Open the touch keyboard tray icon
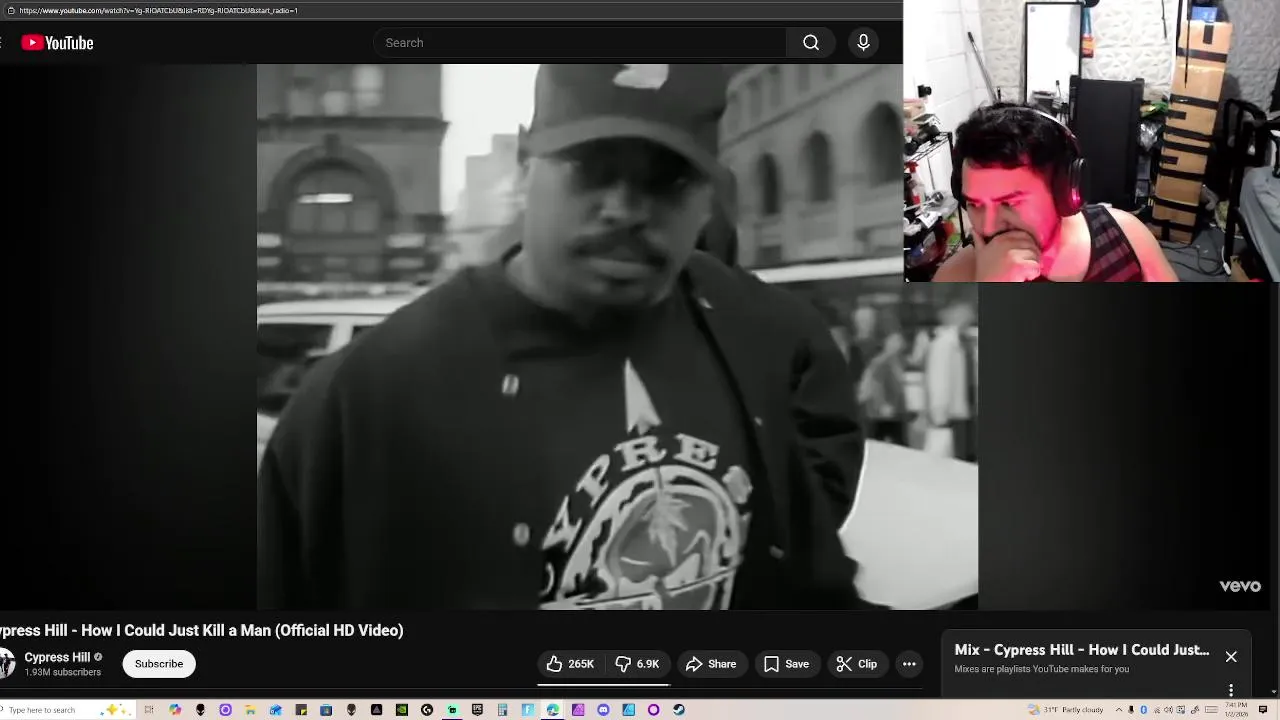The width and height of the screenshot is (1280, 720). coord(1211,710)
